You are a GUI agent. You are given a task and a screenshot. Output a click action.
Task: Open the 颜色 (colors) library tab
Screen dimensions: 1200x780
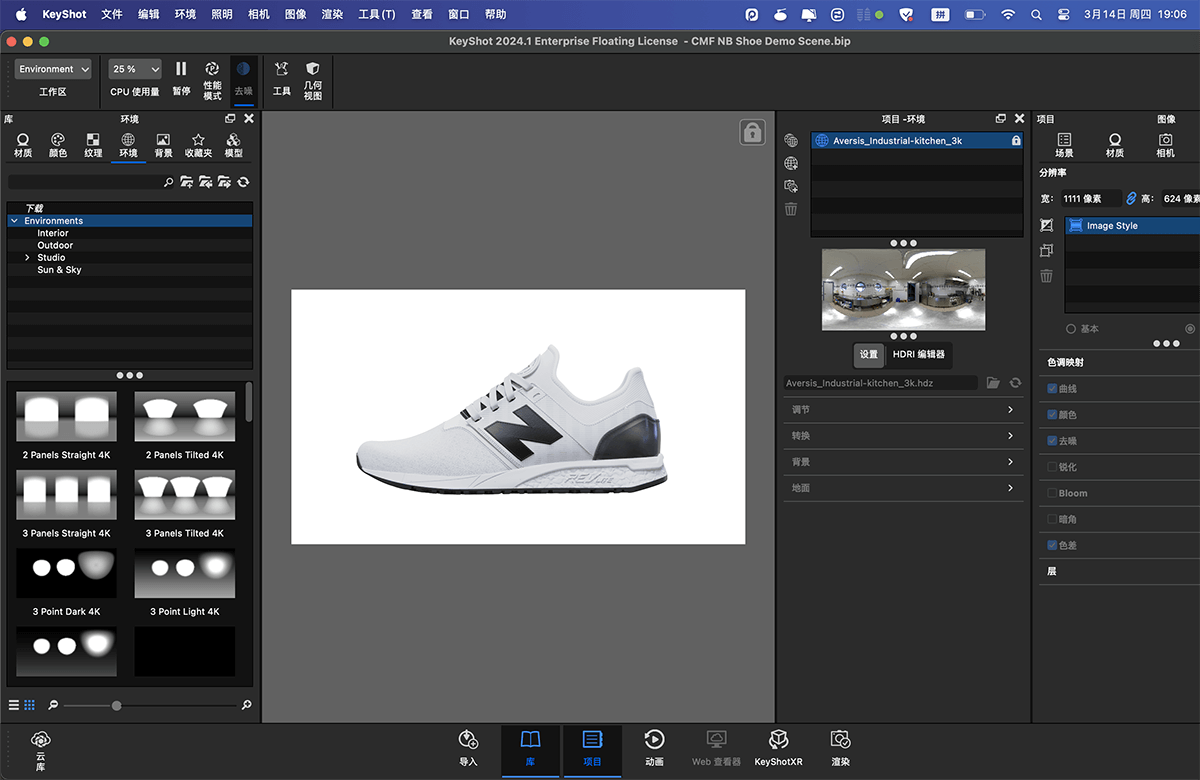(58, 146)
